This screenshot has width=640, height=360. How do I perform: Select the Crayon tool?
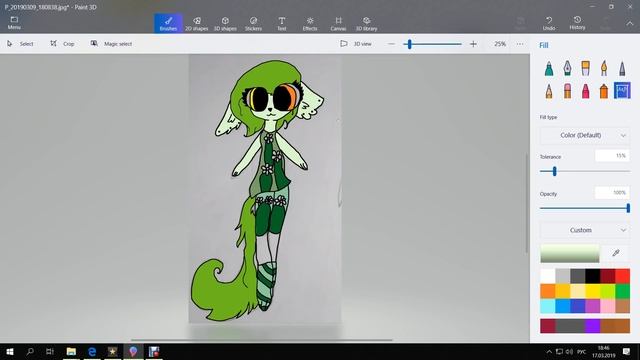click(586, 91)
